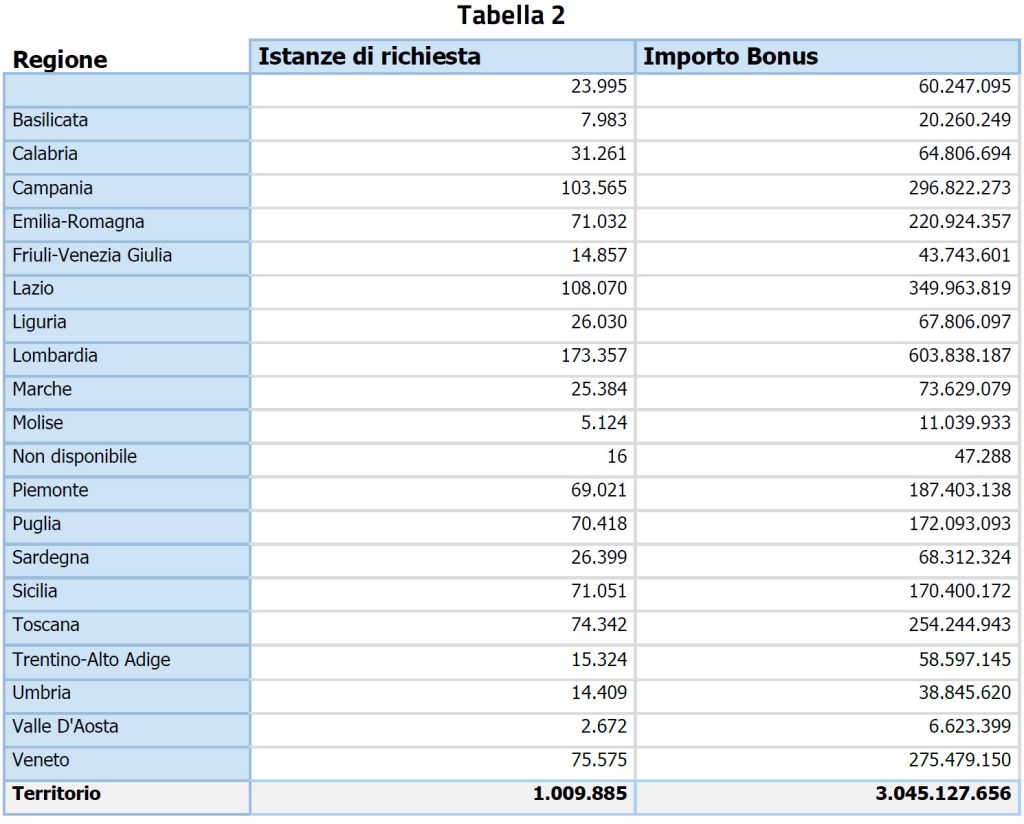The height and width of the screenshot is (824, 1024).
Task: Select the 'Non disponibile' row label
Action: [75, 457]
